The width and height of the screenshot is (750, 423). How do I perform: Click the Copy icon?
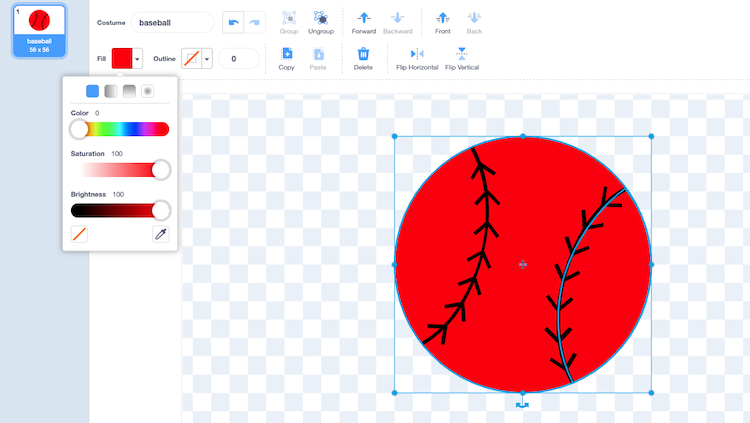point(287,54)
